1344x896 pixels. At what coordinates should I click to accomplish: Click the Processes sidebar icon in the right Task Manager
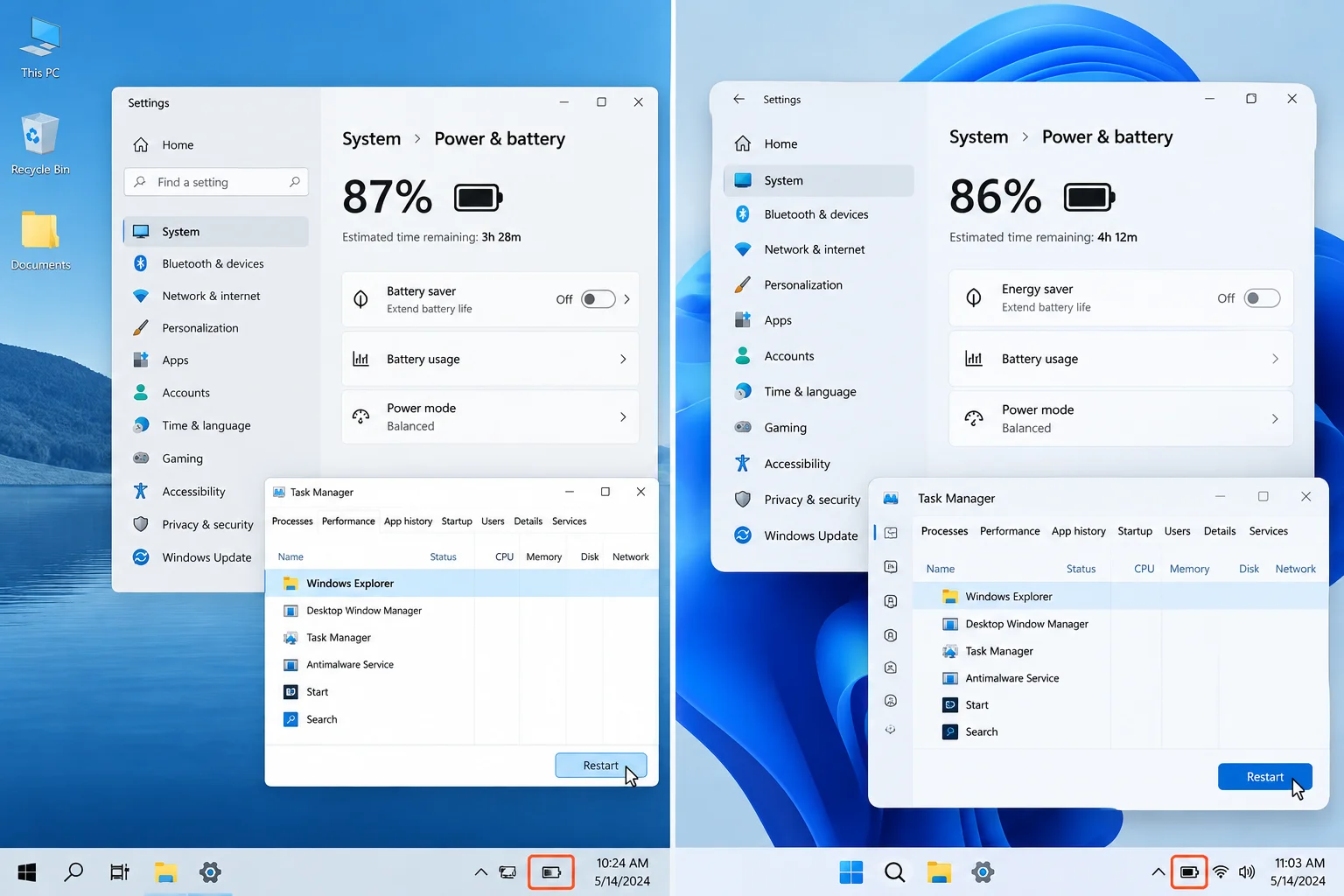(x=891, y=533)
